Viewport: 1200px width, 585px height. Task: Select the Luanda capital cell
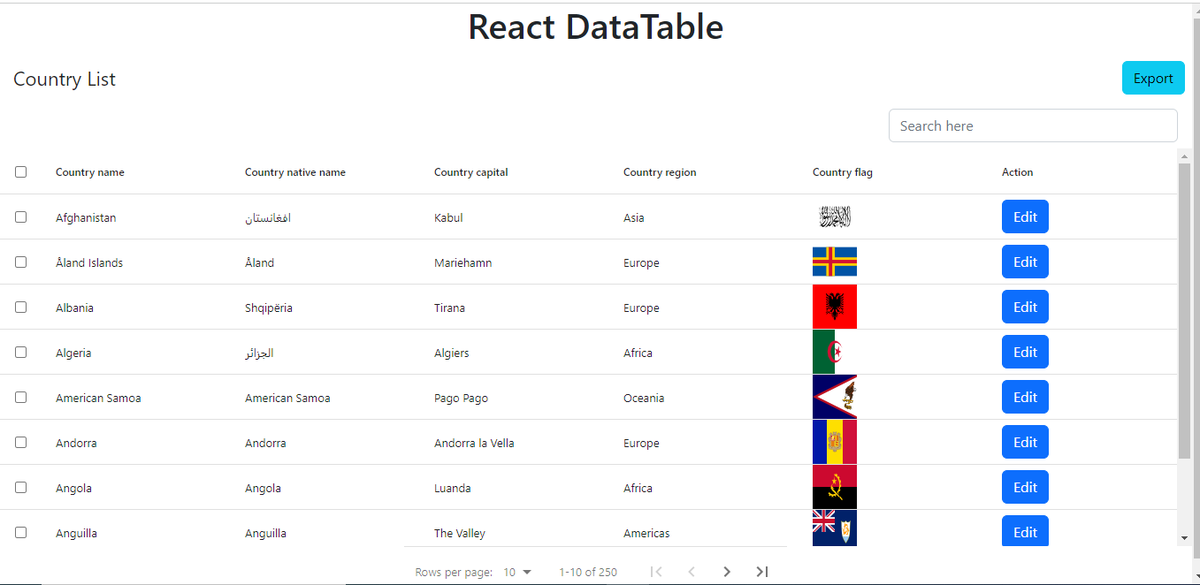click(x=452, y=488)
